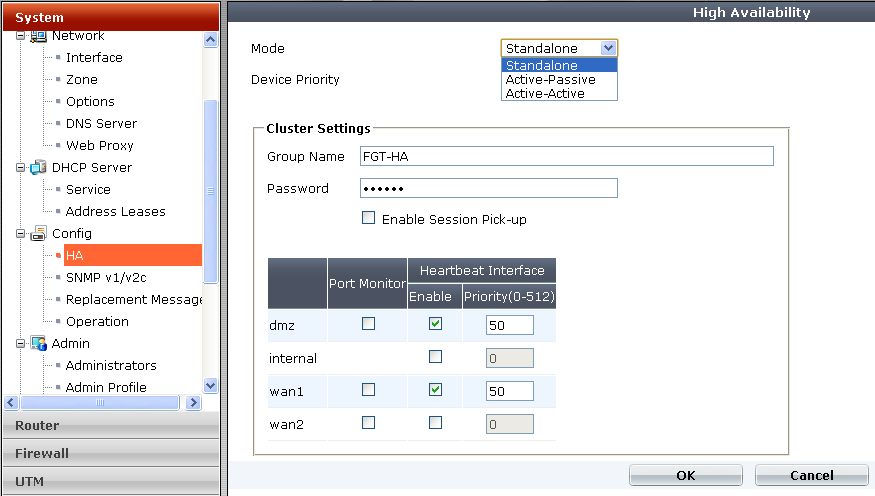This screenshot has height=496, width=875.
Task: Enable Session Pick-up checkbox
Action: click(369, 218)
